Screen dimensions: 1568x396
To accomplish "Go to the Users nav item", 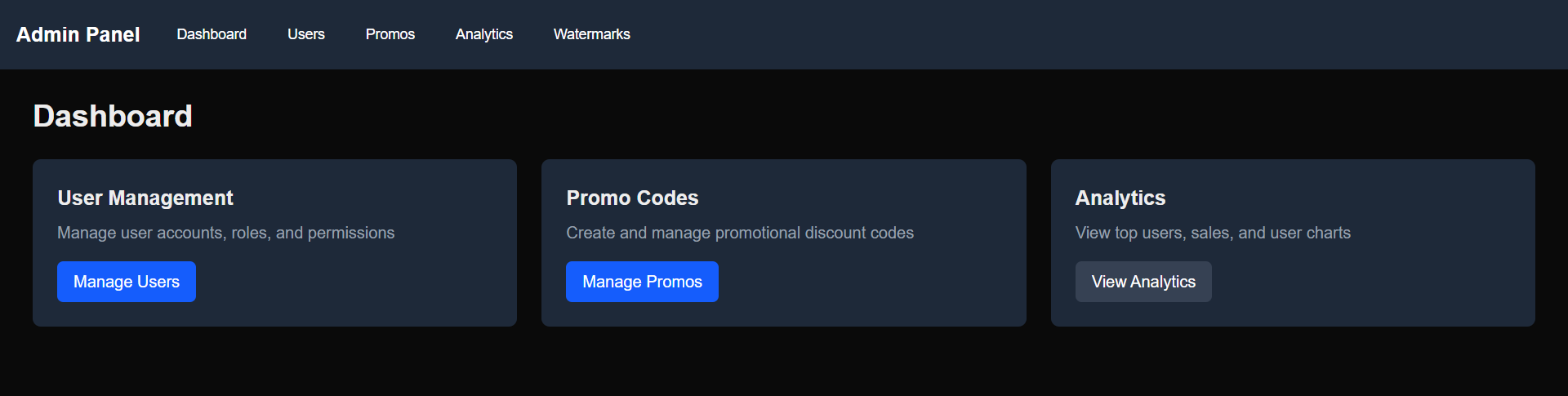I will (306, 34).
